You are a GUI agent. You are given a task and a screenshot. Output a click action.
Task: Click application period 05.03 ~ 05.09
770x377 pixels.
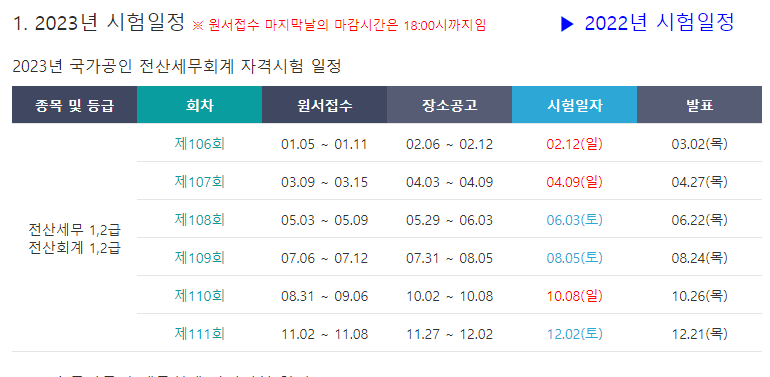324,220
